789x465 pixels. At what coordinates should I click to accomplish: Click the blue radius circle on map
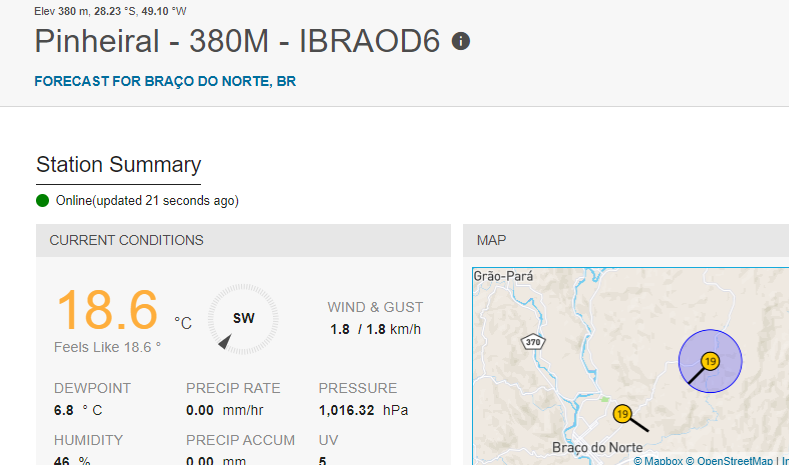[710, 361]
